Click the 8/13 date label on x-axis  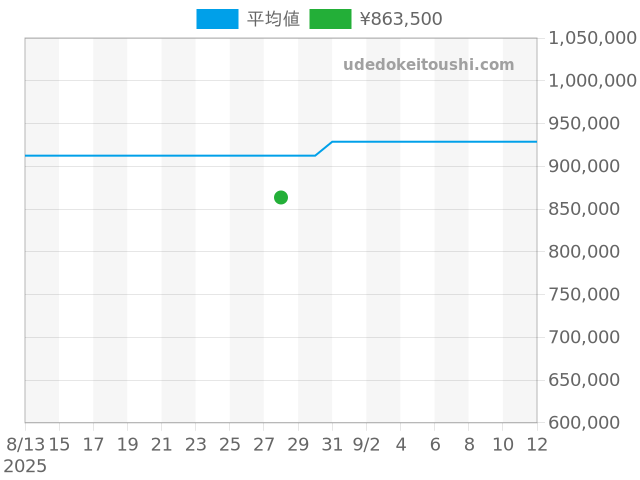(x=25, y=443)
